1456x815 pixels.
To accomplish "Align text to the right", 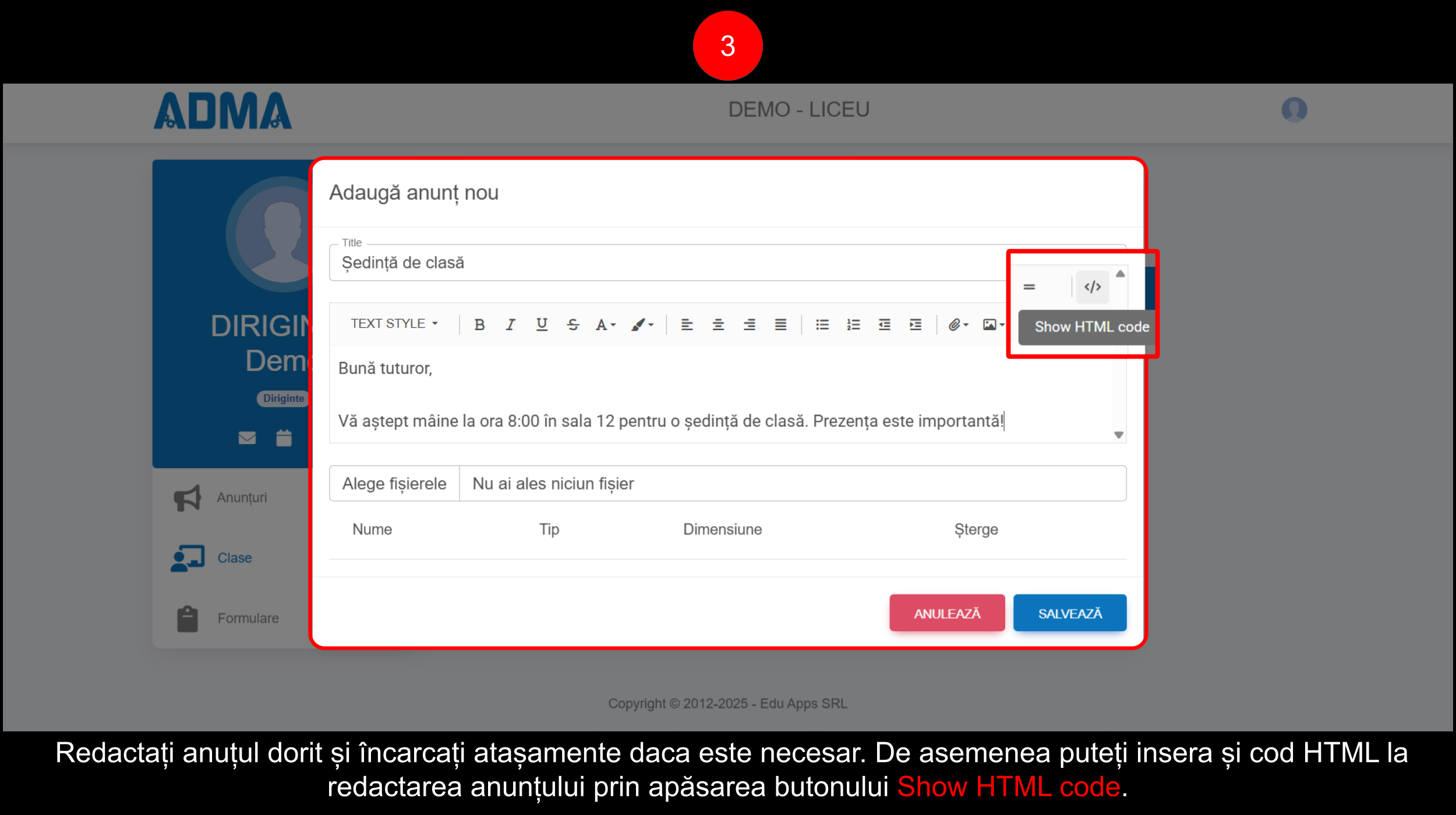I will pyautogui.click(x=750, y=325).
